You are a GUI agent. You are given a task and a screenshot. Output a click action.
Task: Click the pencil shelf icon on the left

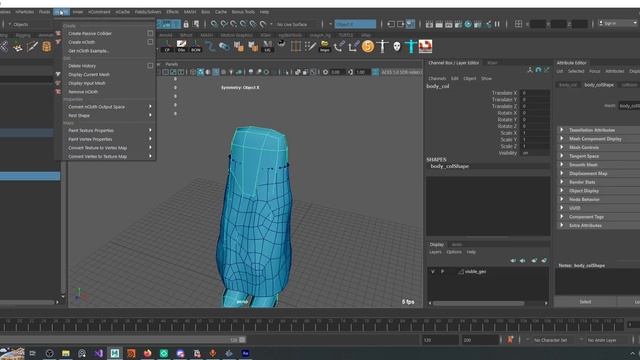tap(32, 47)
